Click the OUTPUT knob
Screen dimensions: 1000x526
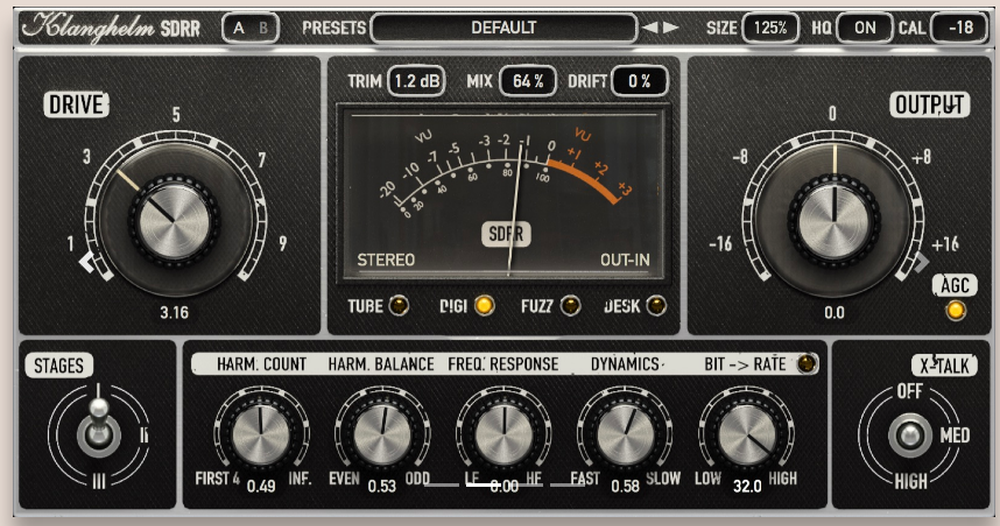click(x=834, y=221)
